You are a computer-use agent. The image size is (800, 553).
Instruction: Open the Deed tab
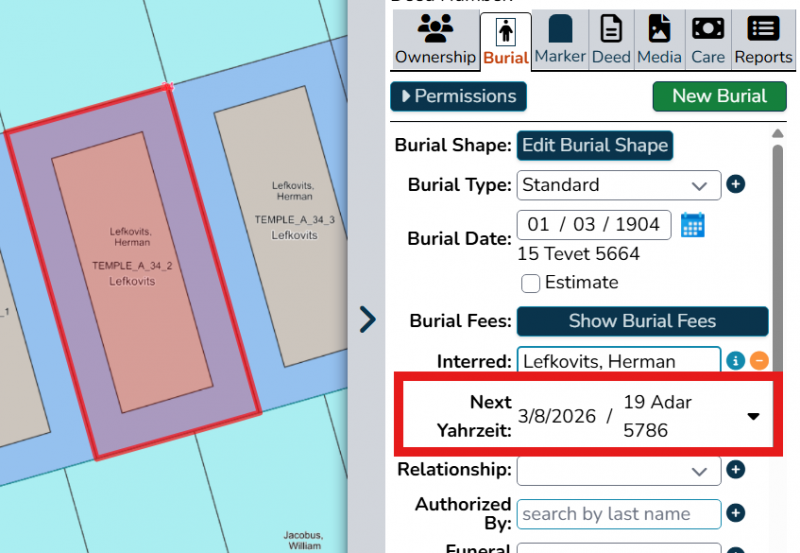[x=611, y=40]
